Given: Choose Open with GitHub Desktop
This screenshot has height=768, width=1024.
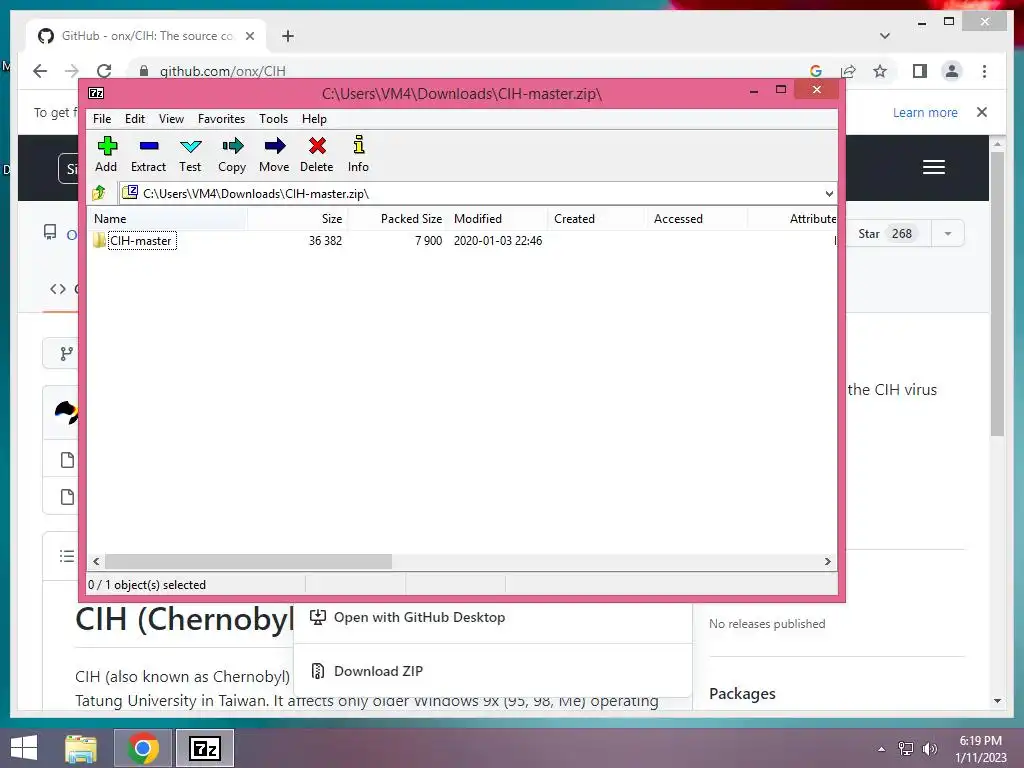Looking at the screenshot, I should pos(419,617).
